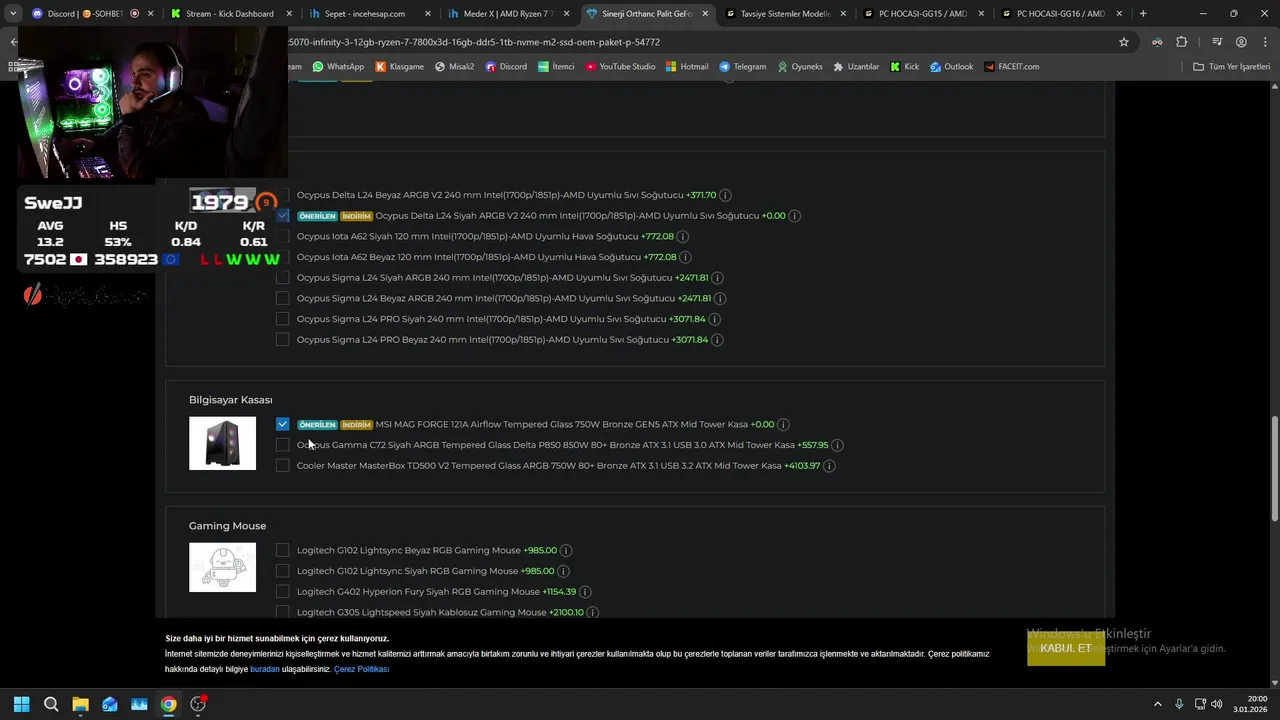Open WhatsApp bookmark
The height and width of the screenshot is (720, 1280).
point(338,67)
